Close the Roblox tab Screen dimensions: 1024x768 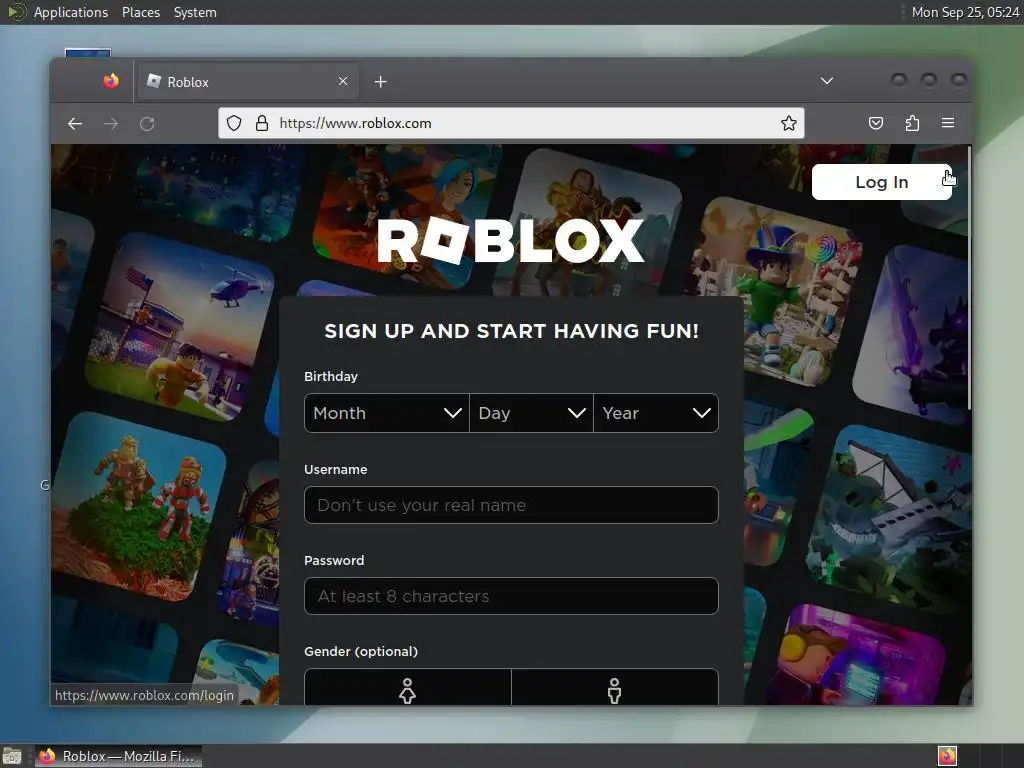point(343,81)
